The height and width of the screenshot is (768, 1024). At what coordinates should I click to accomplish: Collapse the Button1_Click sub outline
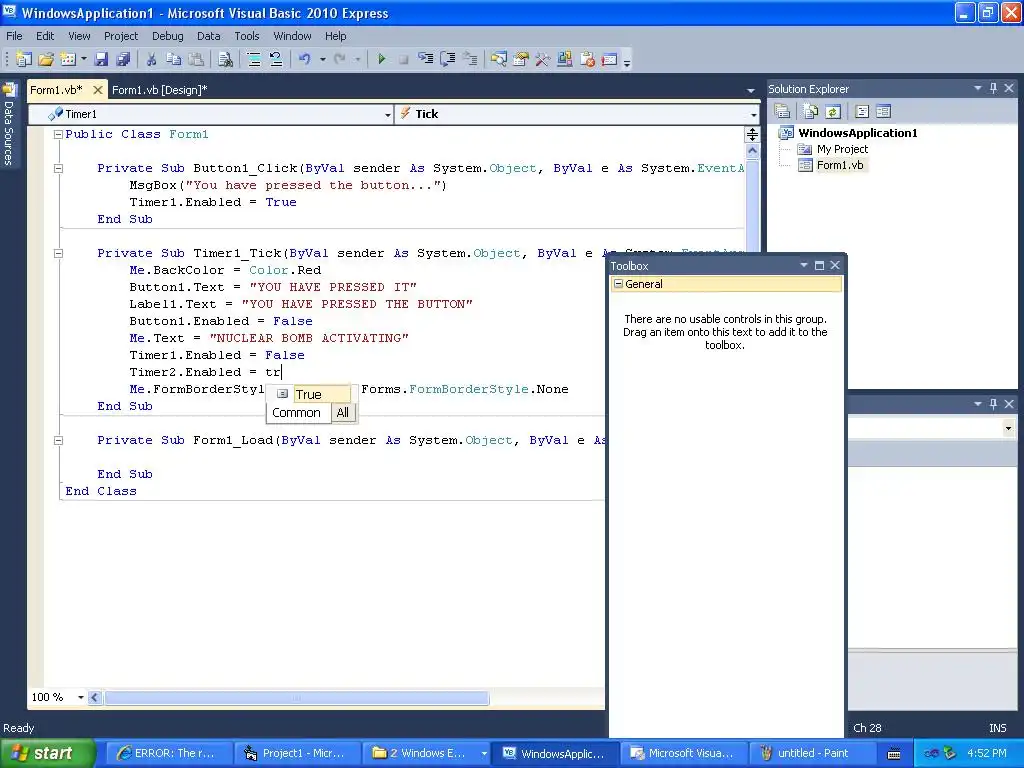click(x=58, y=168)
